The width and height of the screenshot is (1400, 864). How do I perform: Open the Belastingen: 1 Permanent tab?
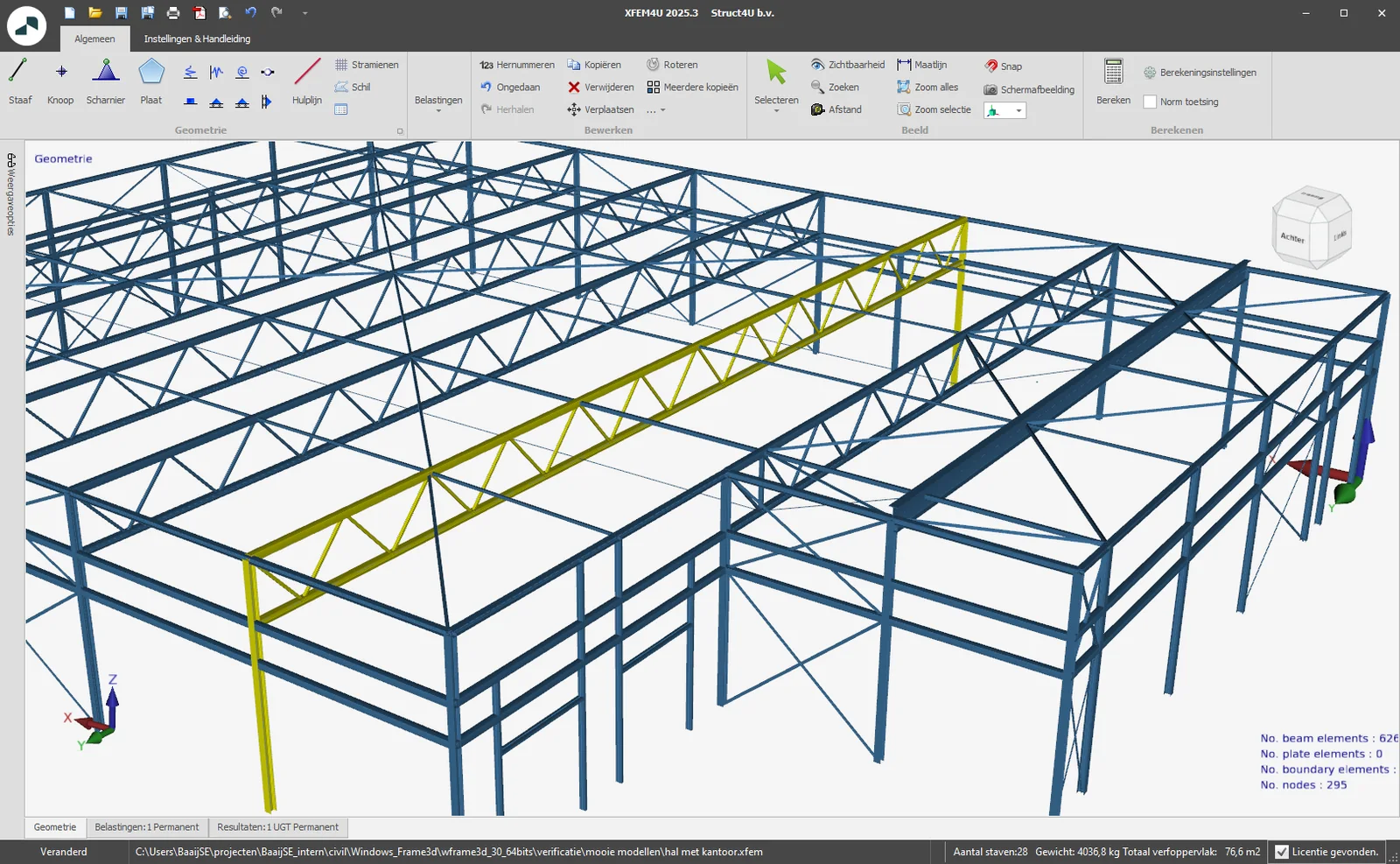(147, 827)
